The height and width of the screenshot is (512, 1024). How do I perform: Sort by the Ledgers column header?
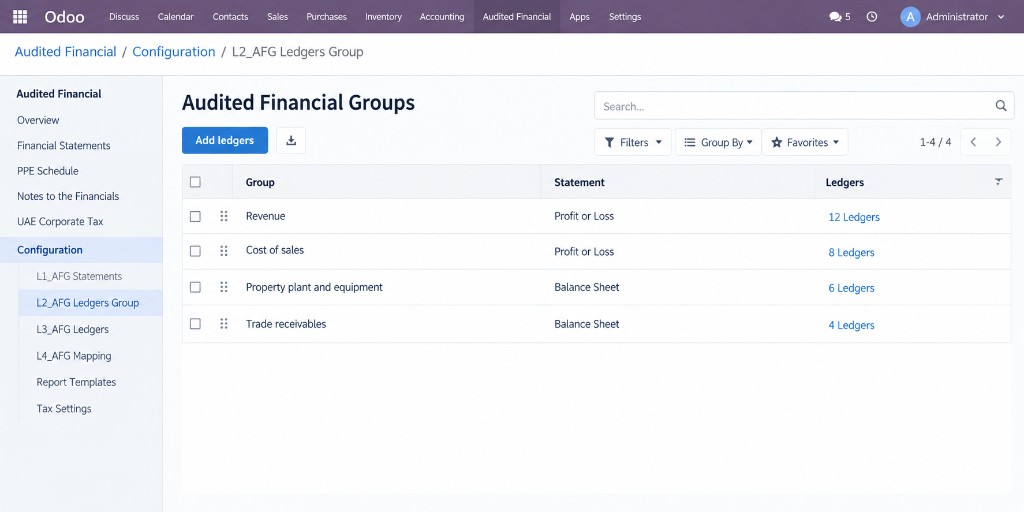coord(844,182)
